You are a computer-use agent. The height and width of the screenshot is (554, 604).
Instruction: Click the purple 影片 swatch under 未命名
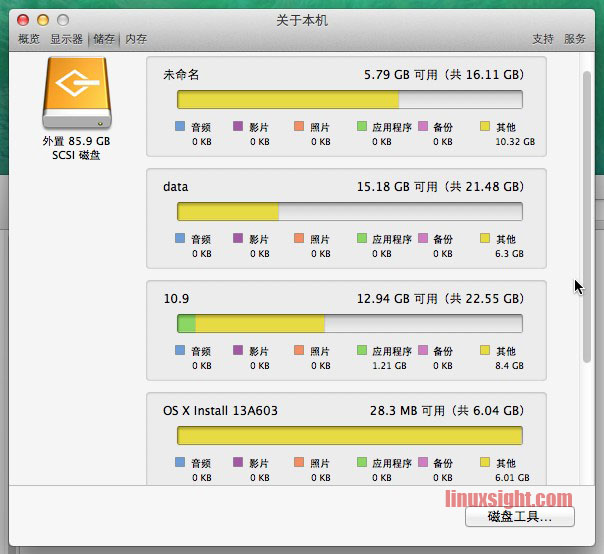pyautogui.click(x=238, y=126)
